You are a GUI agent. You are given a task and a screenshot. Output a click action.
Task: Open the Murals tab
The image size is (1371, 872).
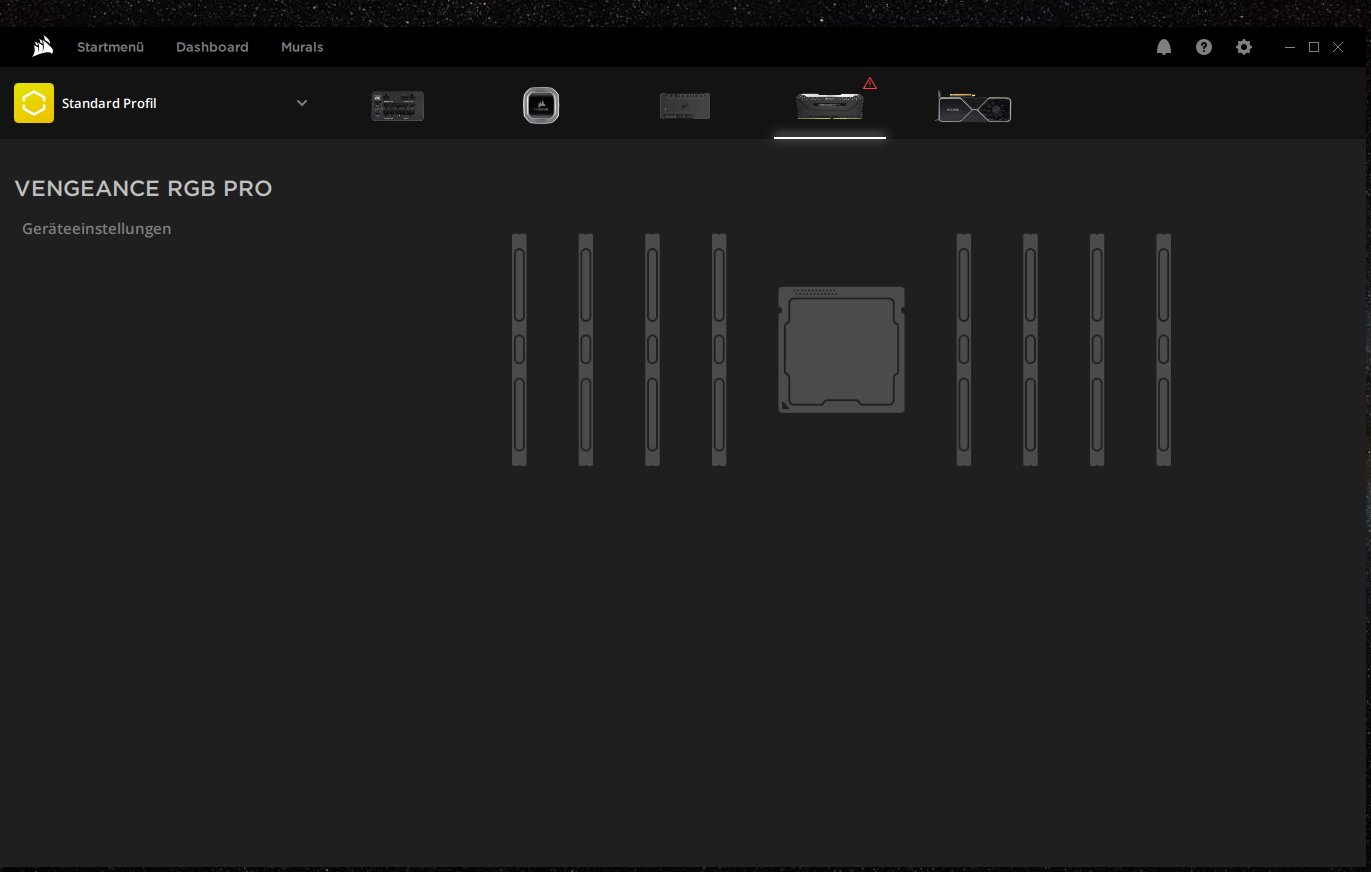coord(302,47)
